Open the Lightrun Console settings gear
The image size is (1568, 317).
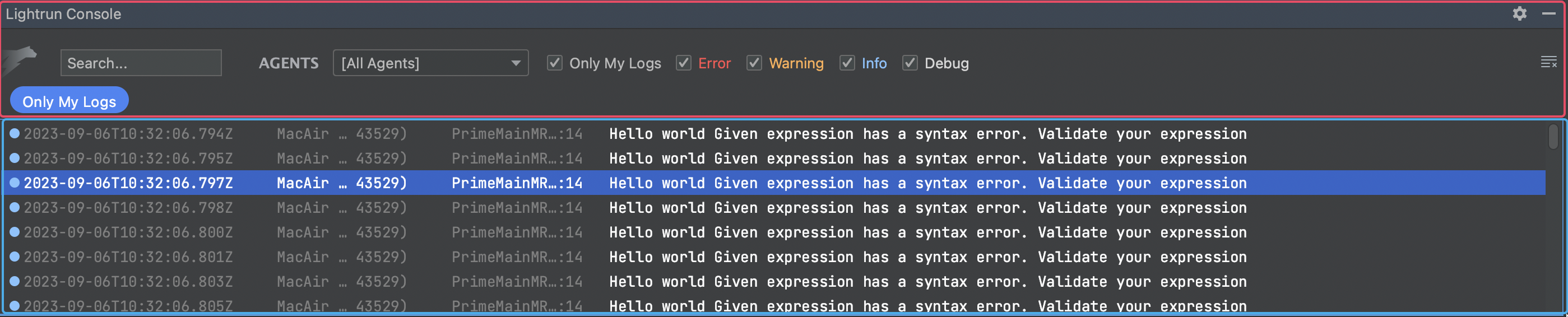point(1519,13)
